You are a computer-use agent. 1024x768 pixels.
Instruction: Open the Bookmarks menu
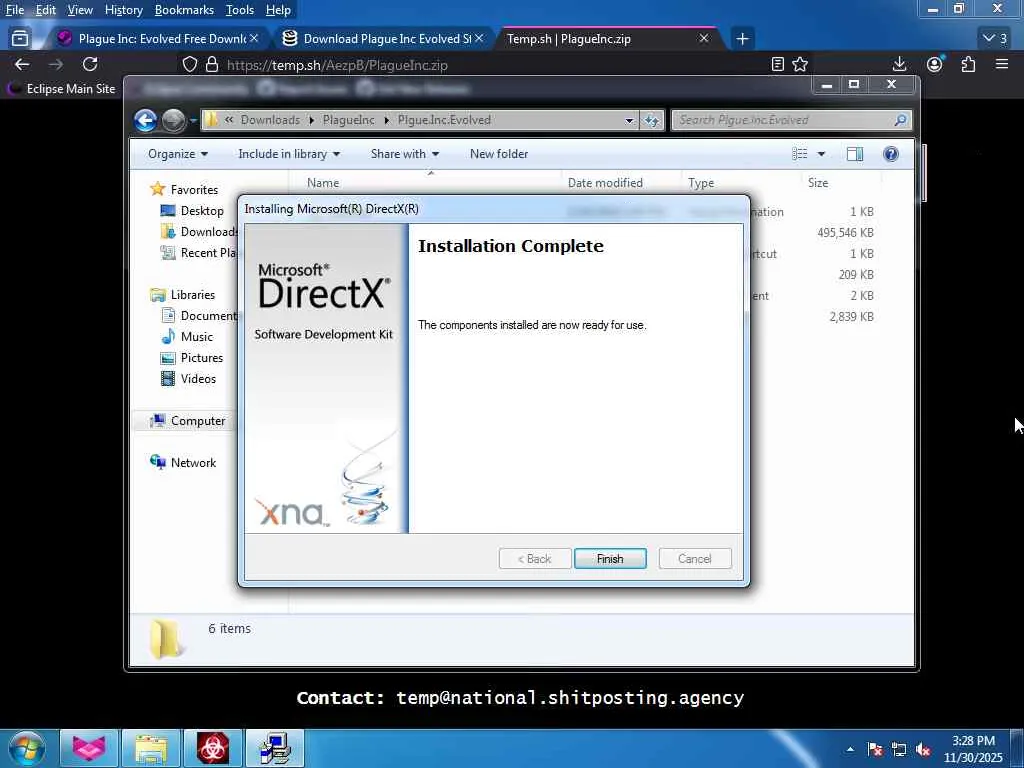pos(184,10)
